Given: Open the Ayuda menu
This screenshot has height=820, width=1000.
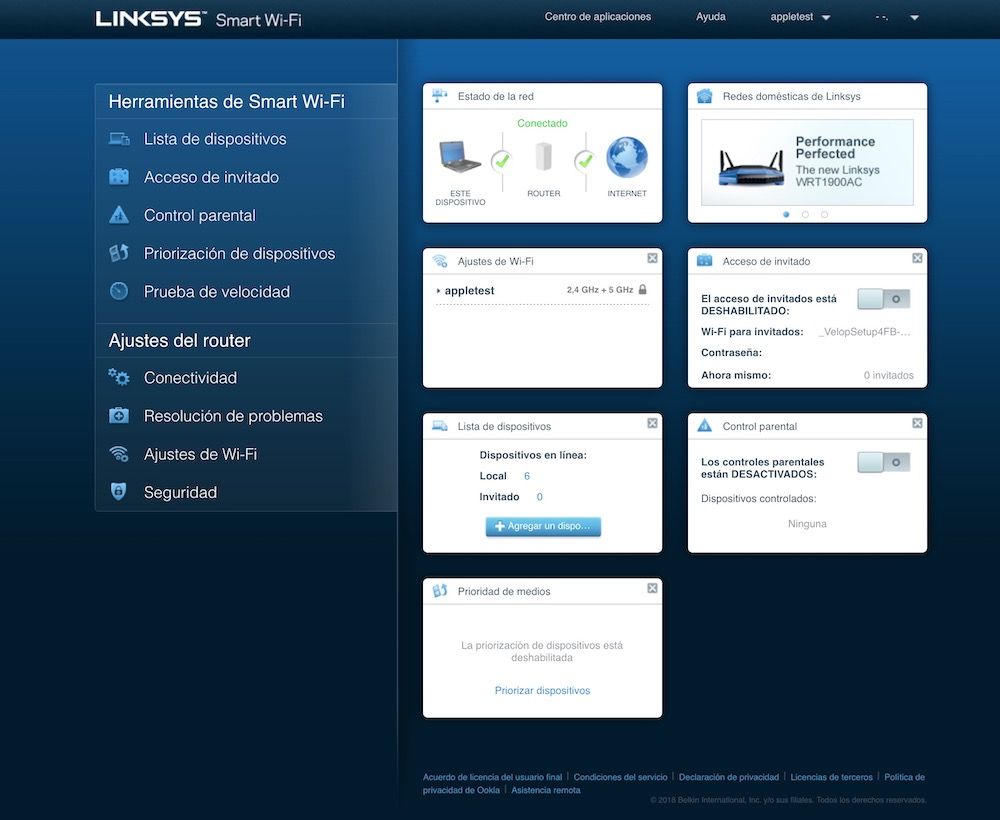Looking at the screenshot, I should coord(710,17).
